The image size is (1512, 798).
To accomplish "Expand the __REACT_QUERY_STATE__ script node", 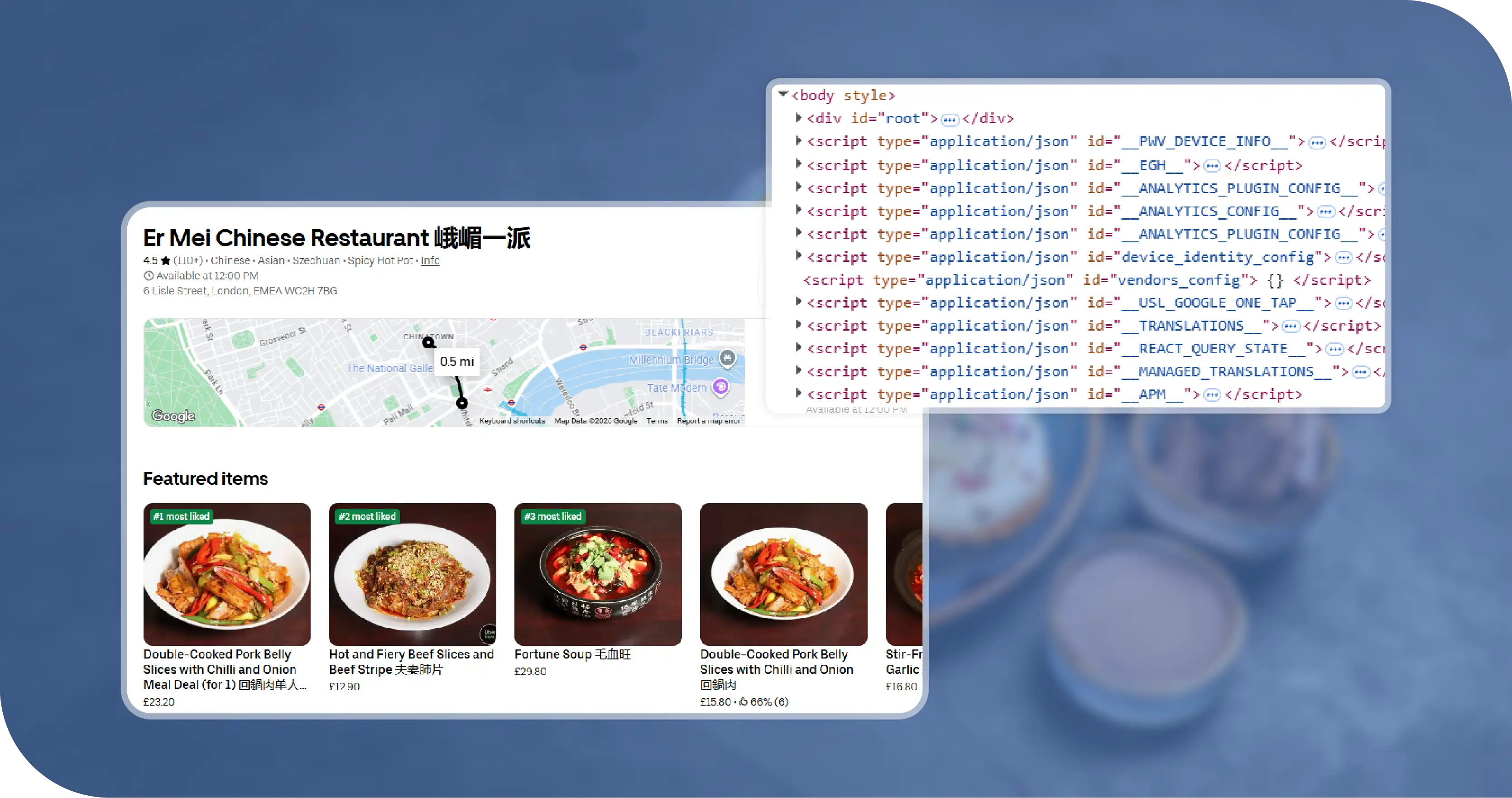I will click(798, 348).
